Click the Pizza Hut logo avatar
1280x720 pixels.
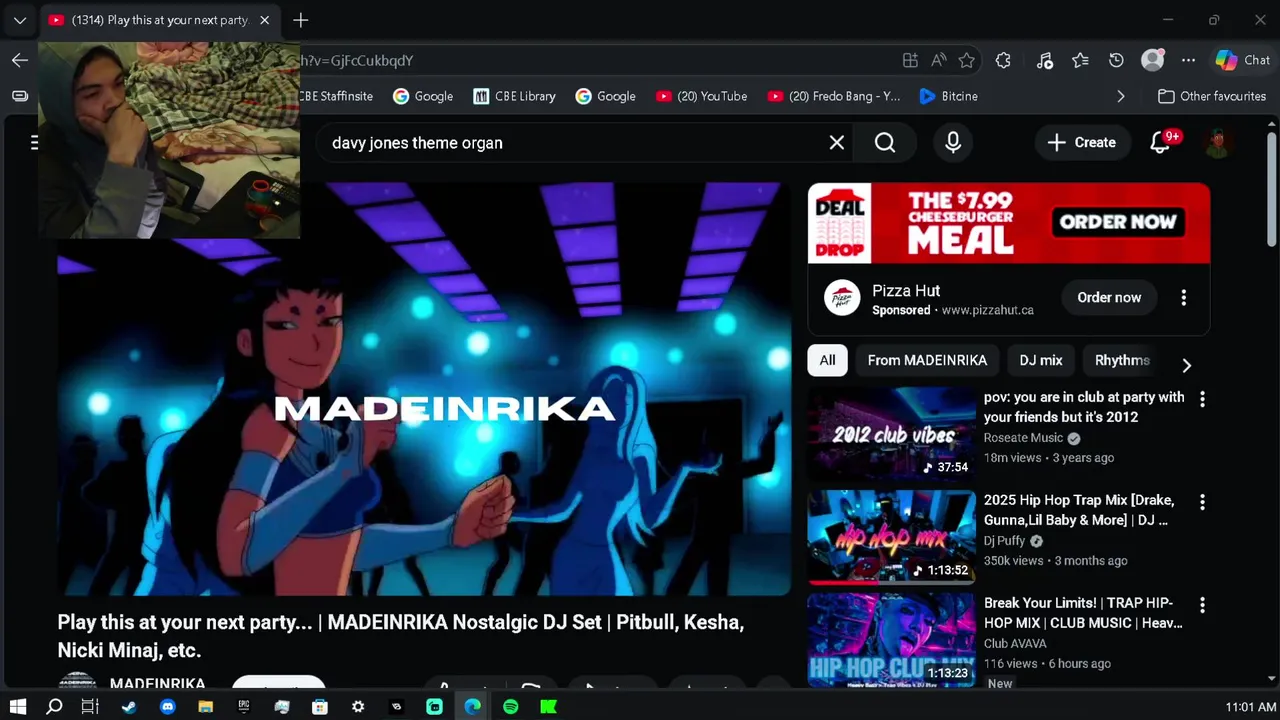[842, 298]
